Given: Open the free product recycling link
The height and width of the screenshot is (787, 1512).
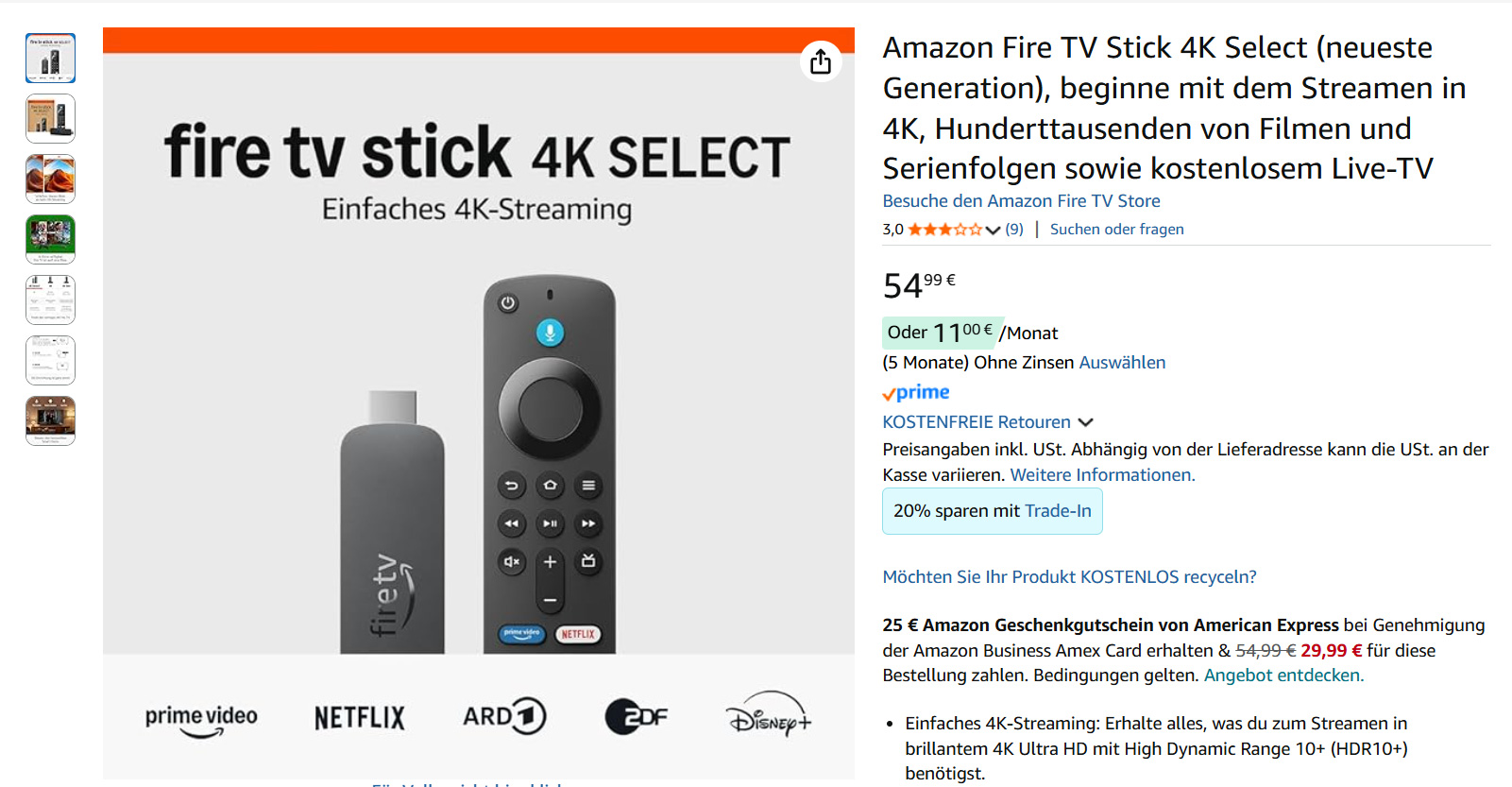Looking at the screenshot, I should [1069, 577].
